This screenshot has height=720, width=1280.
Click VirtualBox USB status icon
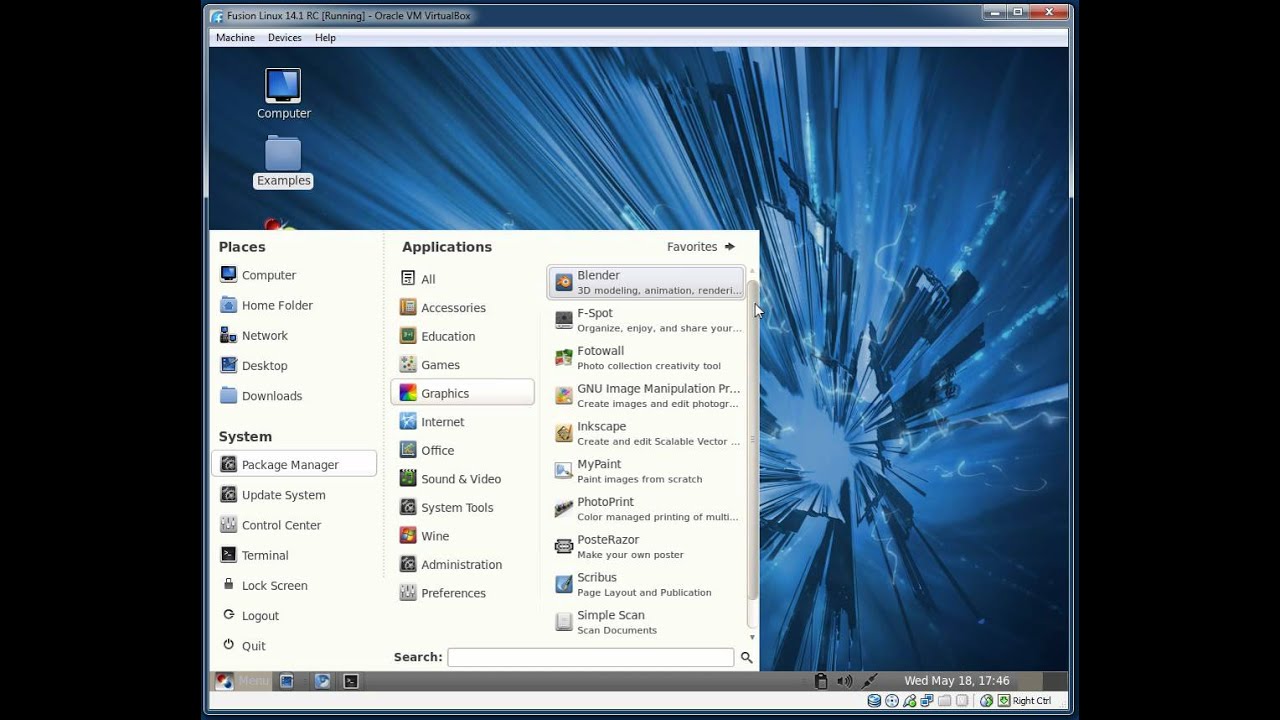[x=909, y=701]
